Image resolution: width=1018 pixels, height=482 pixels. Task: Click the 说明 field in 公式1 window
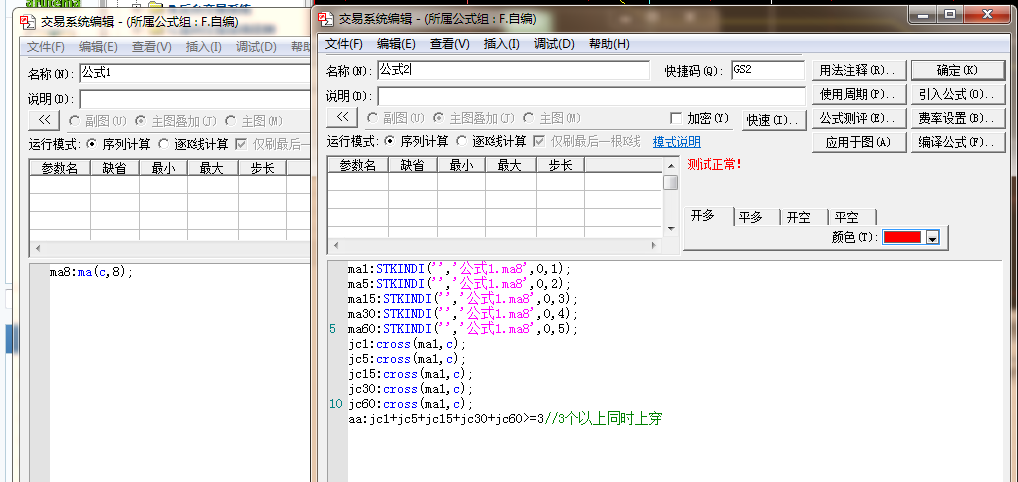[x=195, y=99]
